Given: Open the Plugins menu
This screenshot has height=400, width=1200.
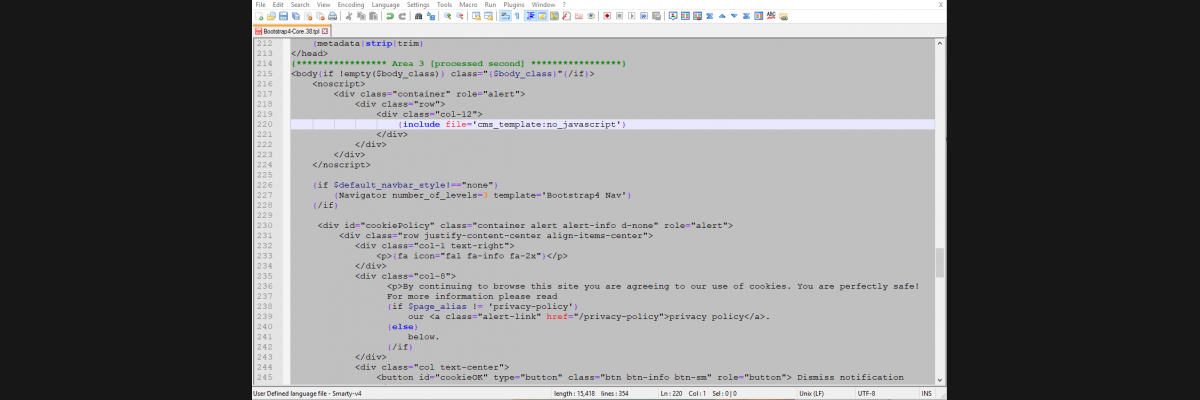Looking at the screenshot, I should [514, 5].
